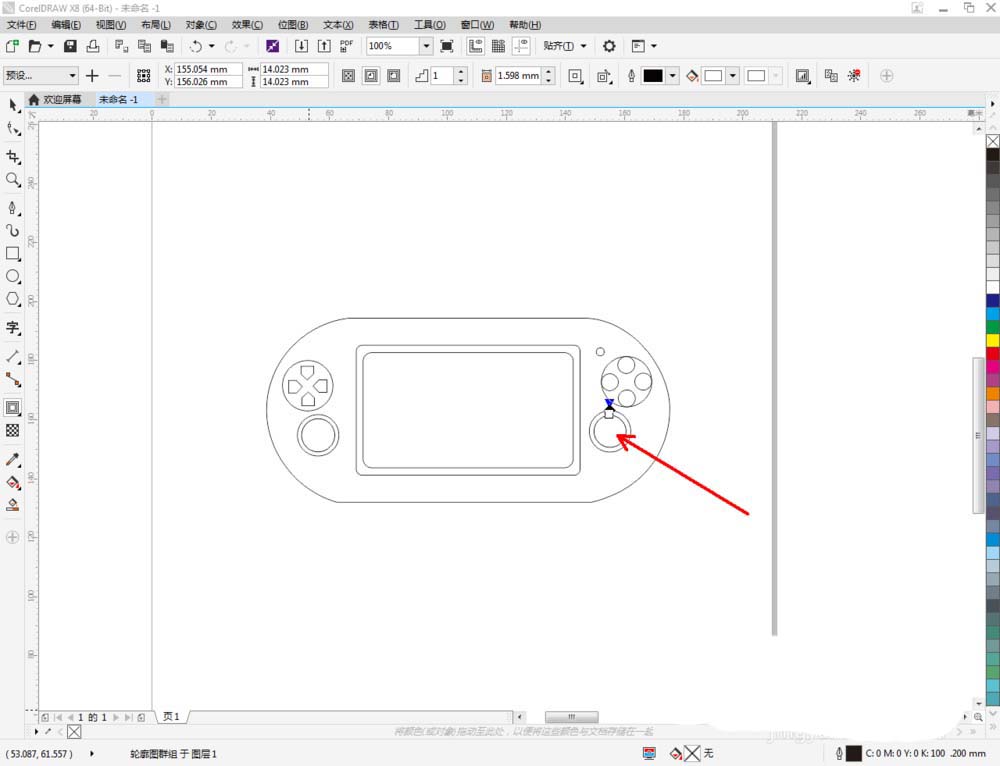The image size is (1000, 766).
Task: Open the zoom level 100% dropdown
Action: point(426,46)
